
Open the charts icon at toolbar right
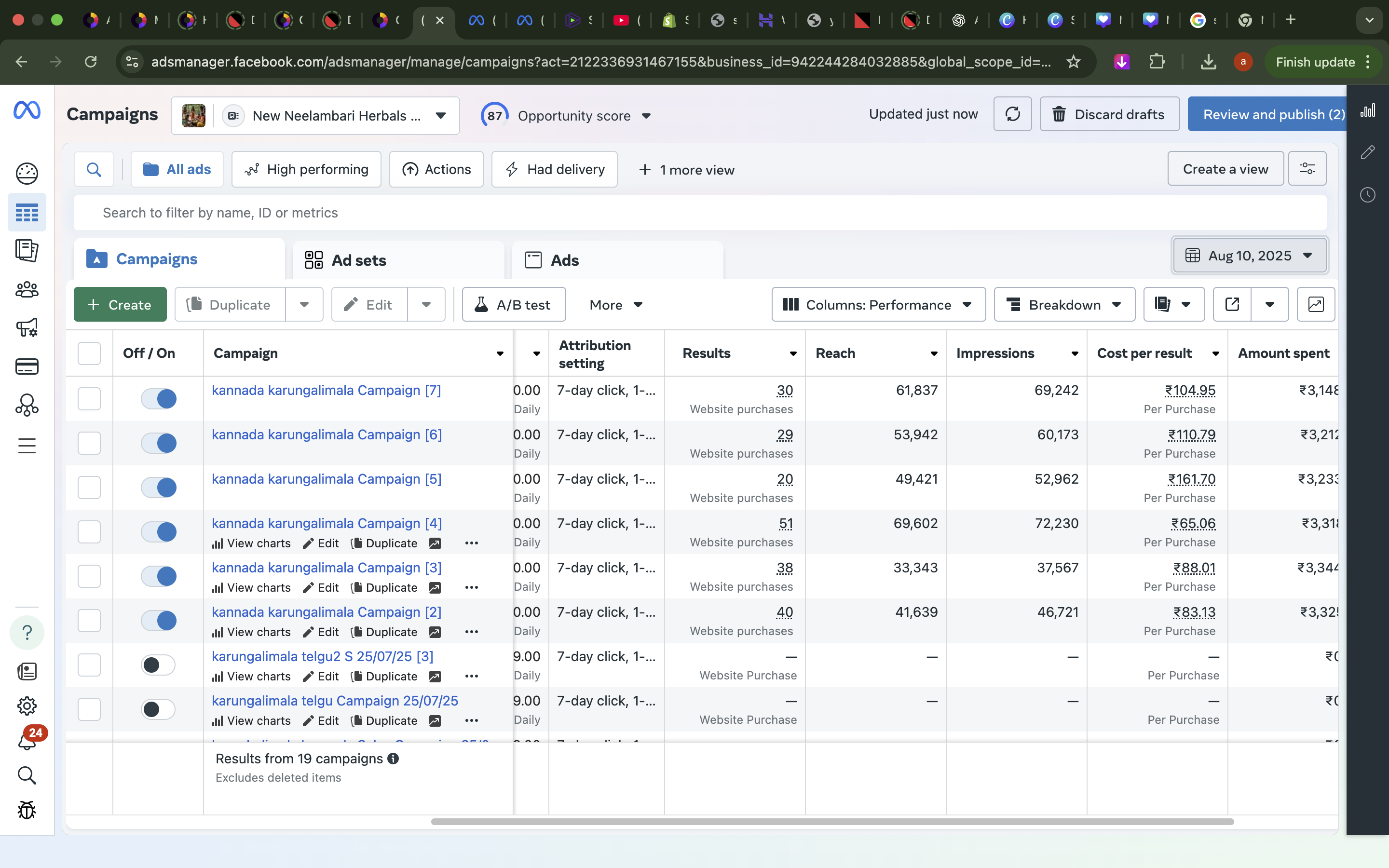coord(1316,304)
